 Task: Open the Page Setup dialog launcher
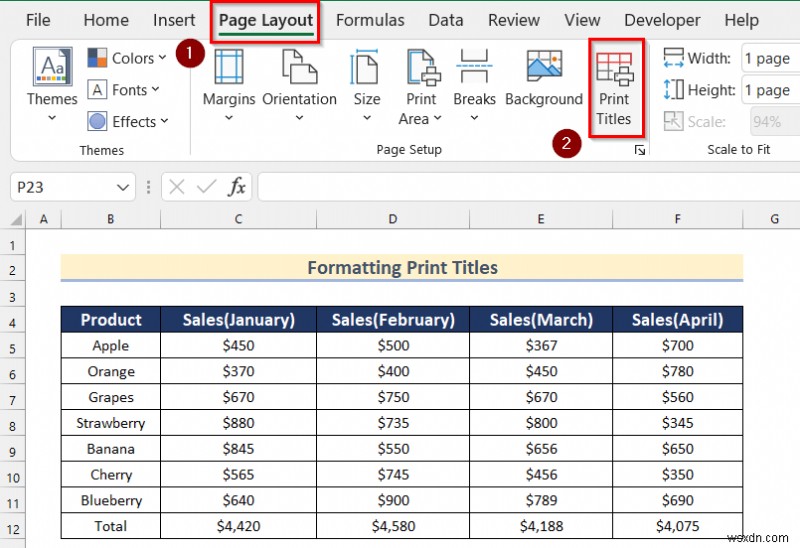click(641, 150)
